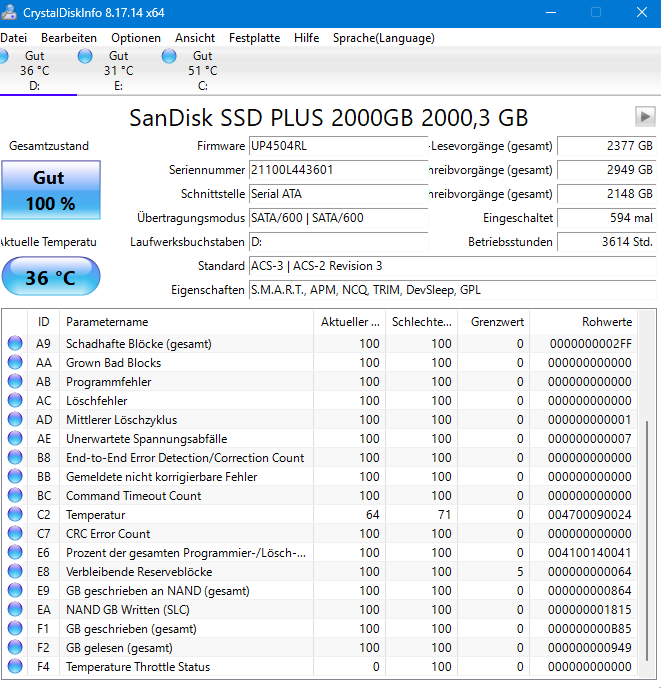Open the Sprache(Language) menu
This screenshot has height=688, width=661.
pos(384,38)
